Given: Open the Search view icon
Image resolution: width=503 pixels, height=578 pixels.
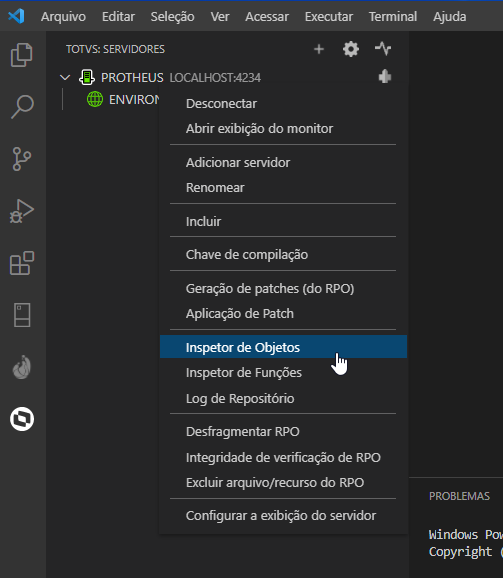Looking at the screenshot, I should point(22,107).
